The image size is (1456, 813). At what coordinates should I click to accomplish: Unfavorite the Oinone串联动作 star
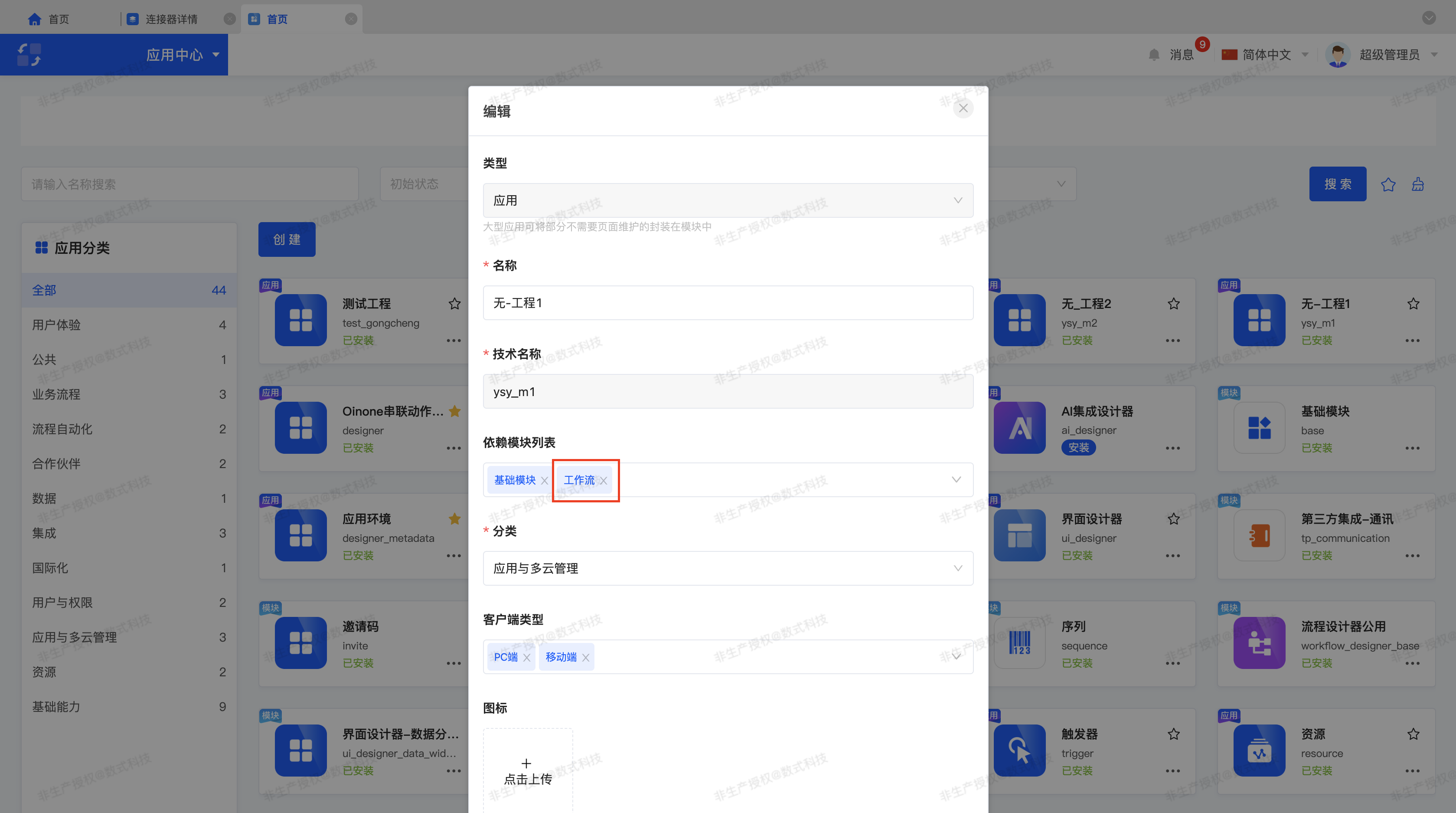tap(454, 412)
